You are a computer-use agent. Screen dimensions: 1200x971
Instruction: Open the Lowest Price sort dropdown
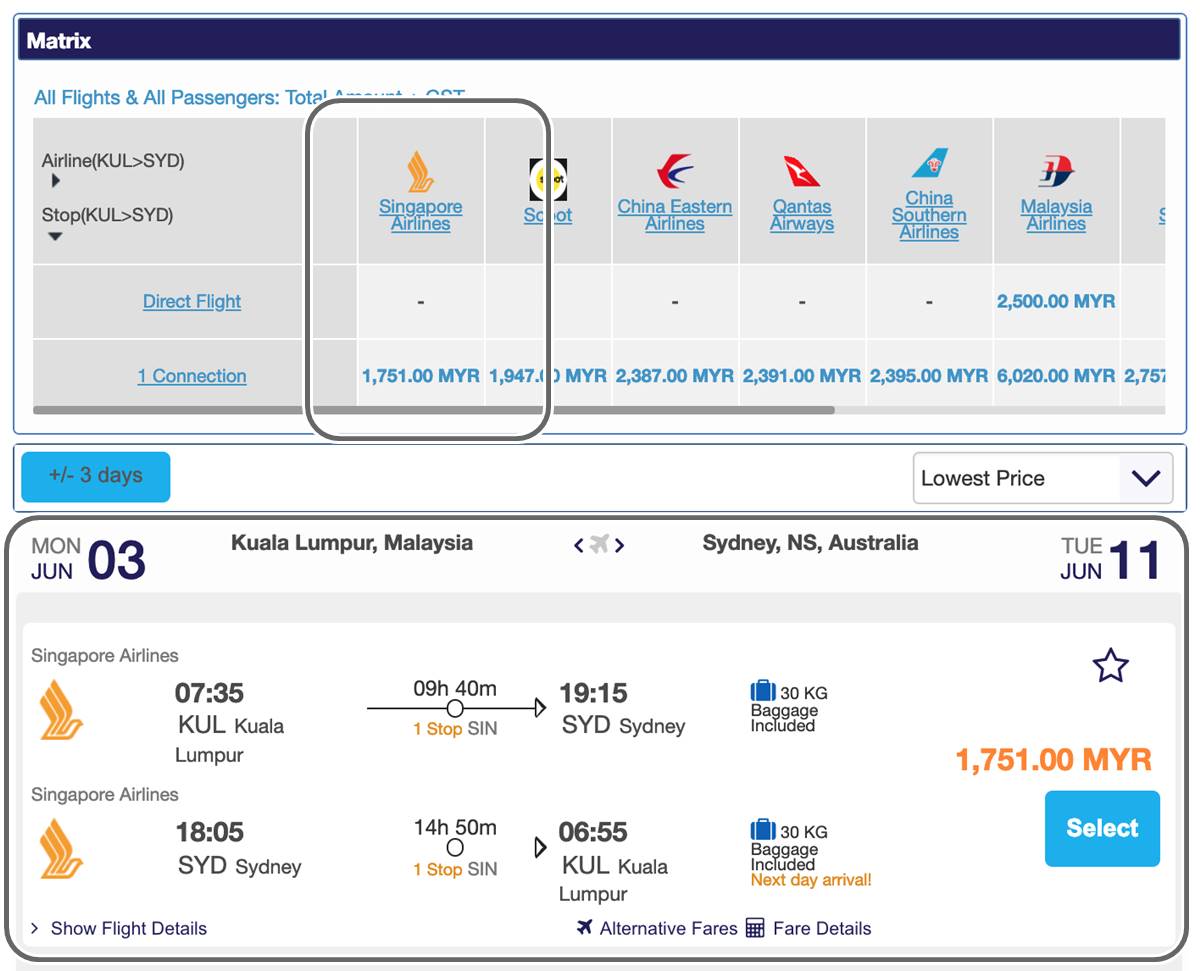(x=1042, y=478)
